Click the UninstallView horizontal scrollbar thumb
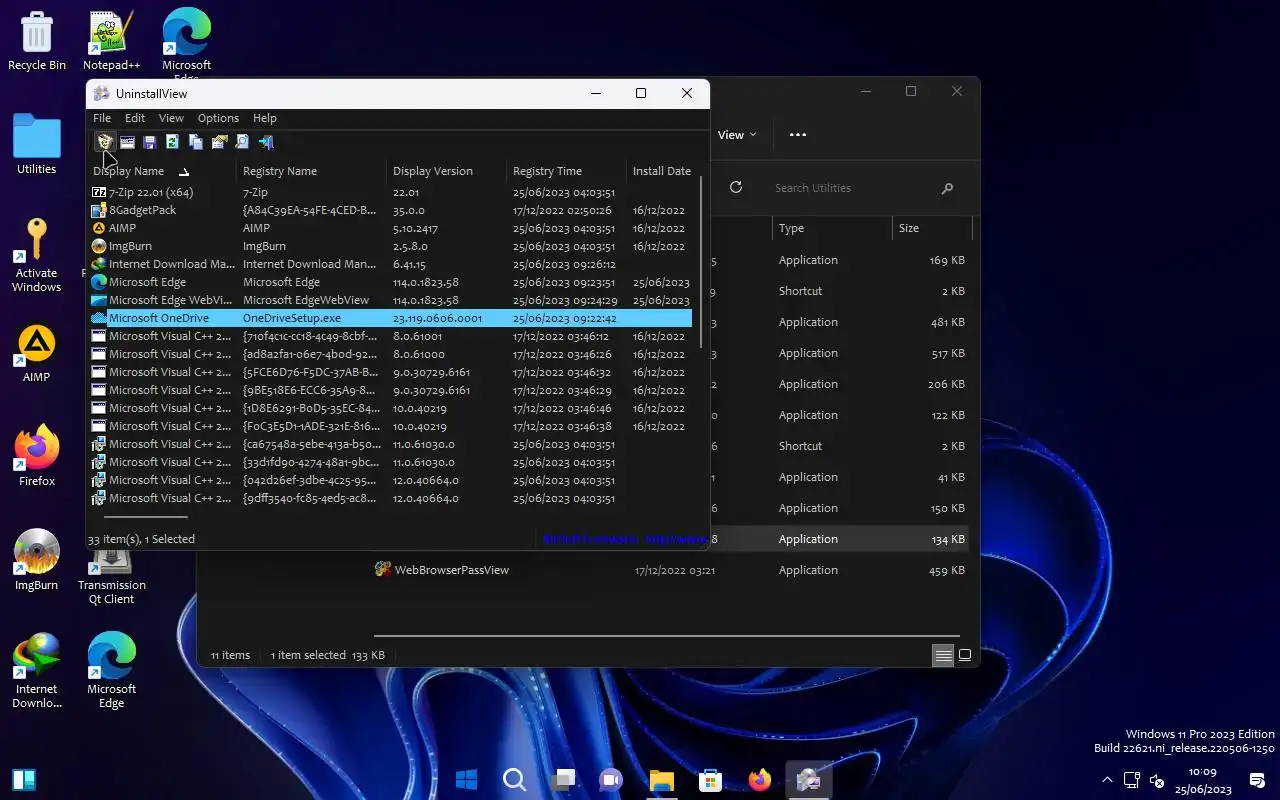This screenshot has width=1280, height=800. (146, 517)
